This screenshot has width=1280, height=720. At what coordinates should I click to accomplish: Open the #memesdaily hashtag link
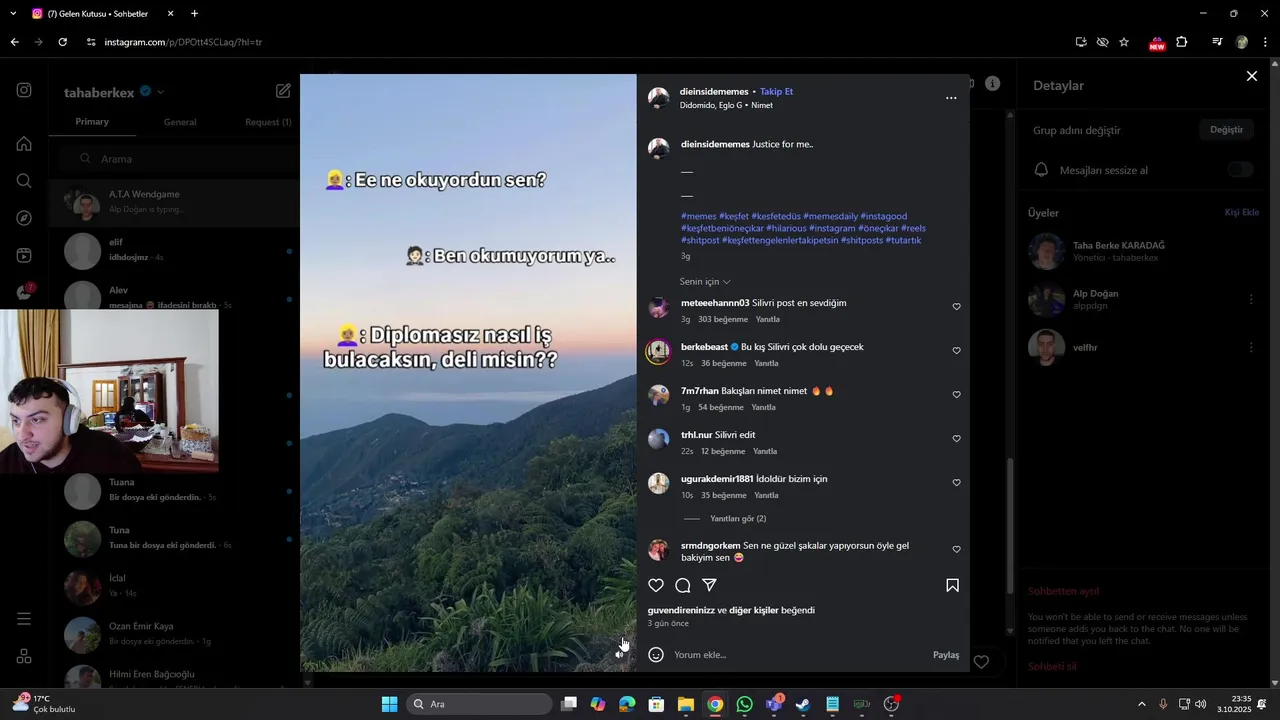pyautogui.click(x=830, y=216)
